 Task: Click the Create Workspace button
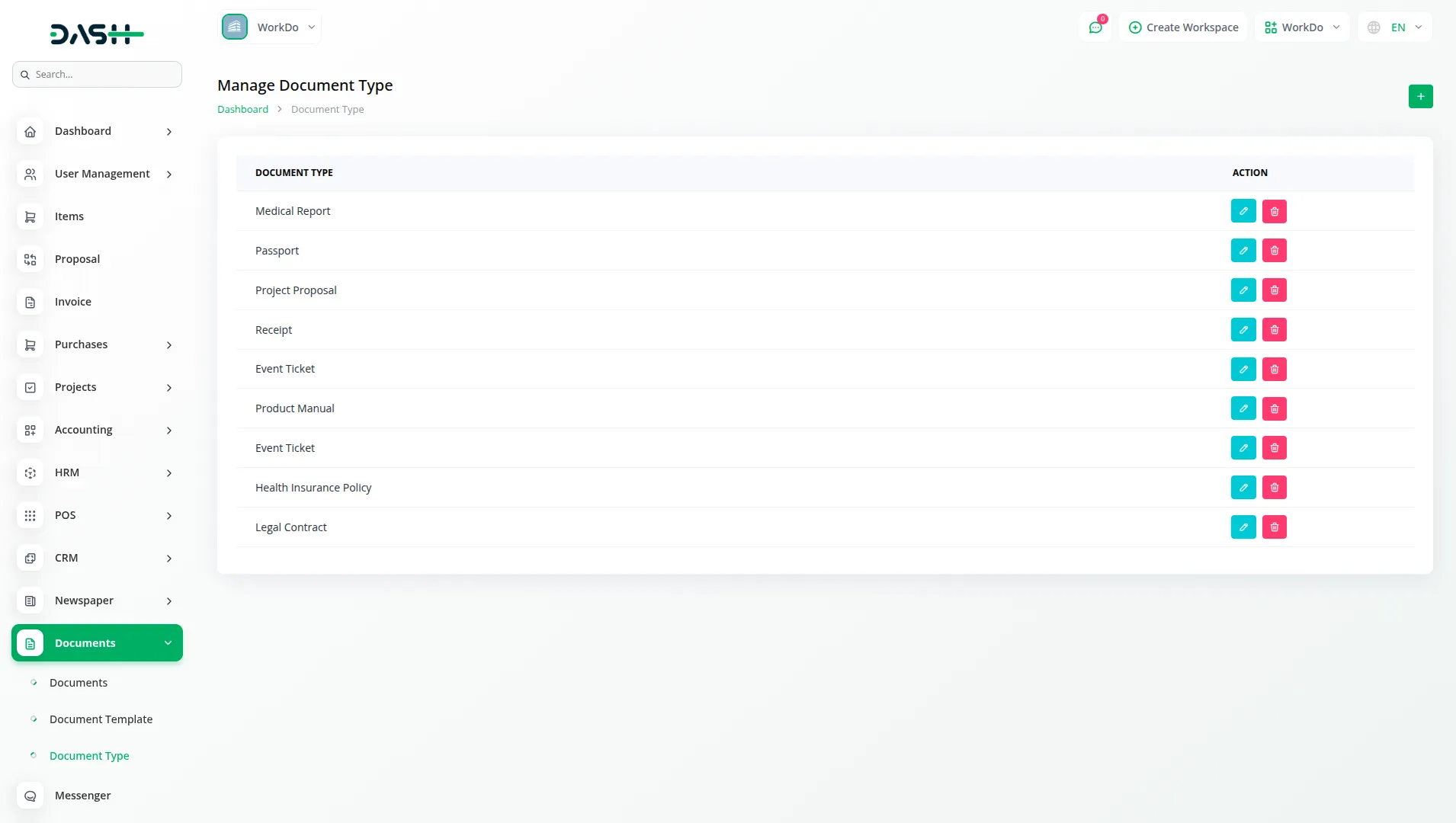click(x=1182, y=27)
